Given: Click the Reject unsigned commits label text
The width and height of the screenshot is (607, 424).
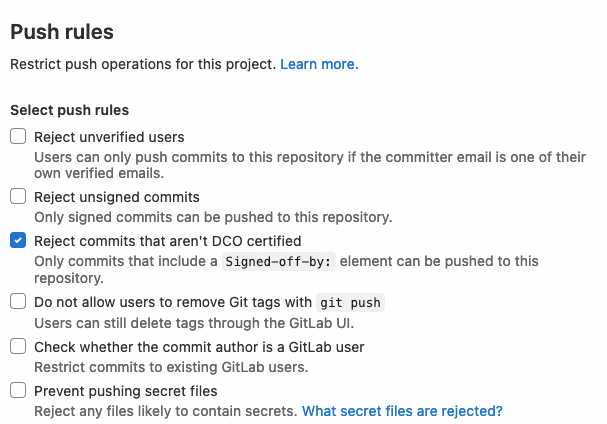Looking at the screenshot, I should (117, 197).
